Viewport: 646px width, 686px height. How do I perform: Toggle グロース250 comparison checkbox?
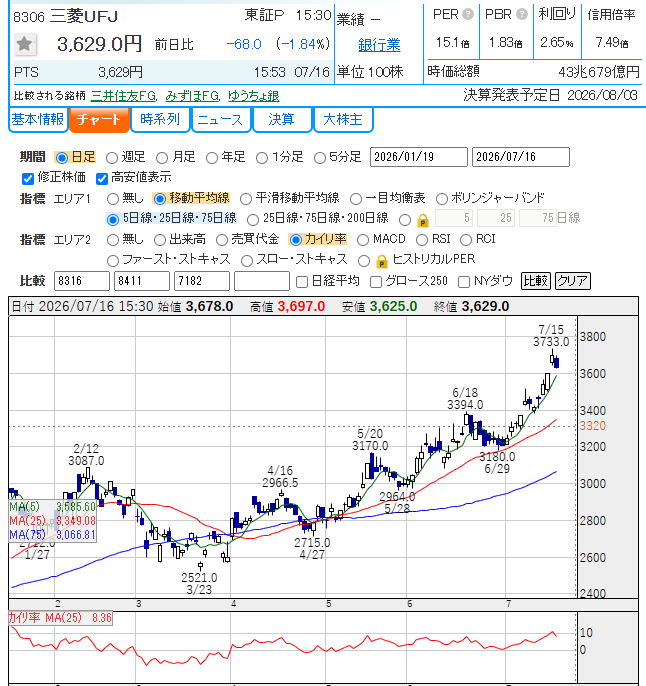point(376,282)
